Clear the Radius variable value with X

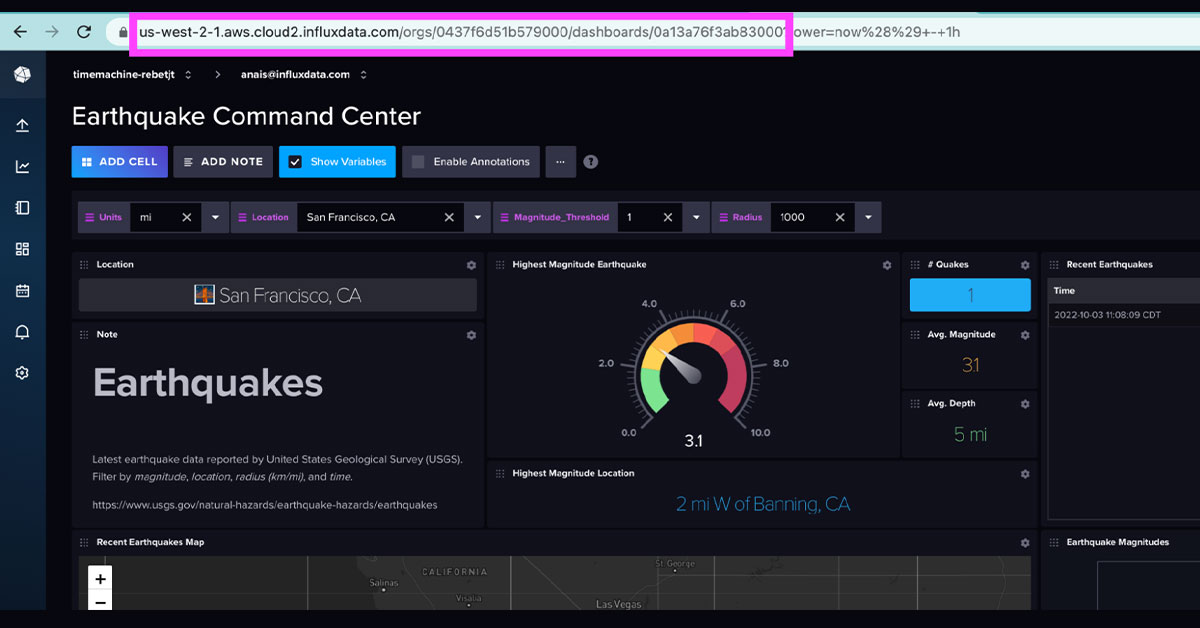click(840, 217)
